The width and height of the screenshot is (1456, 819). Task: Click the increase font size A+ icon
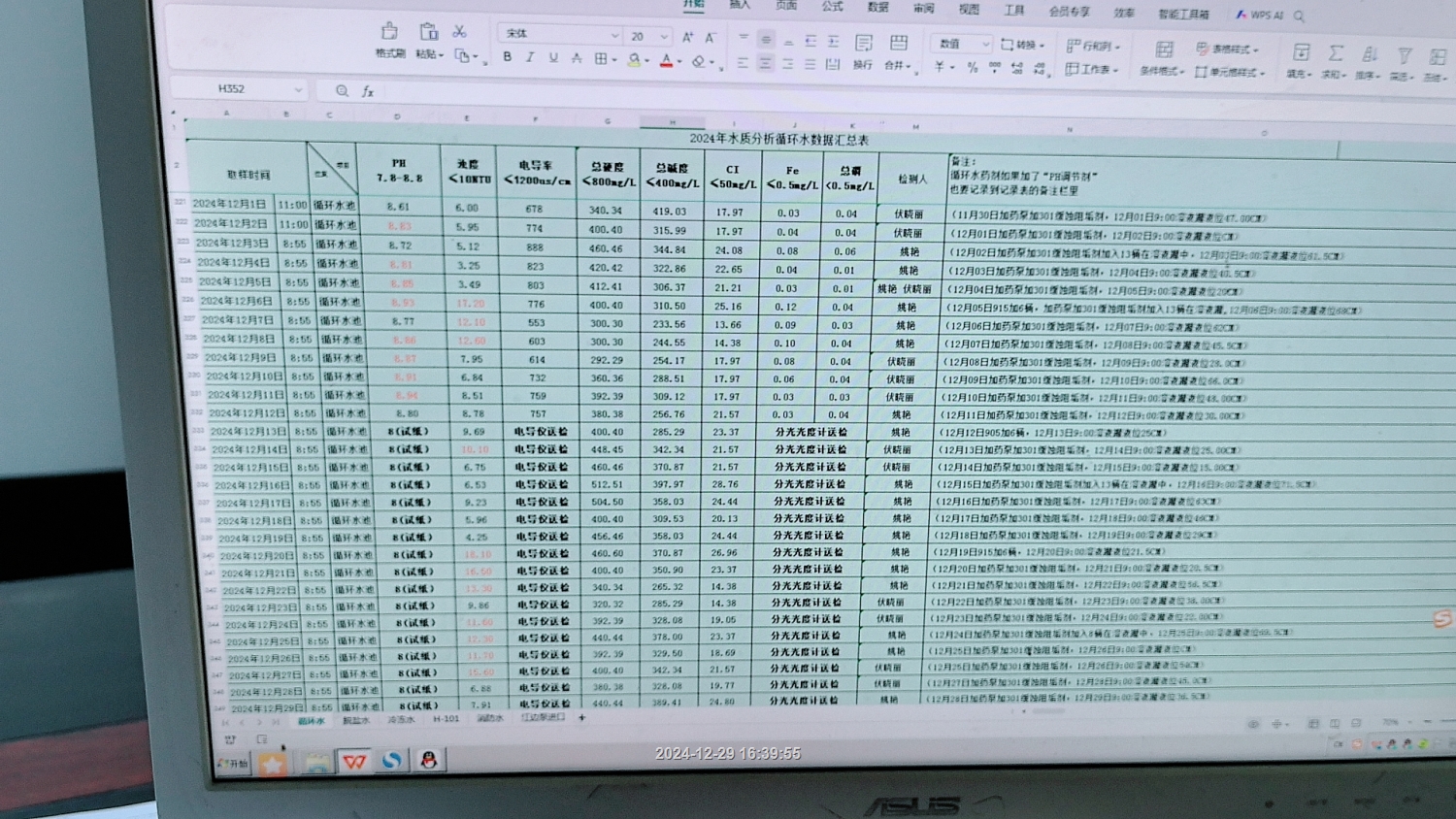[687, 38]
